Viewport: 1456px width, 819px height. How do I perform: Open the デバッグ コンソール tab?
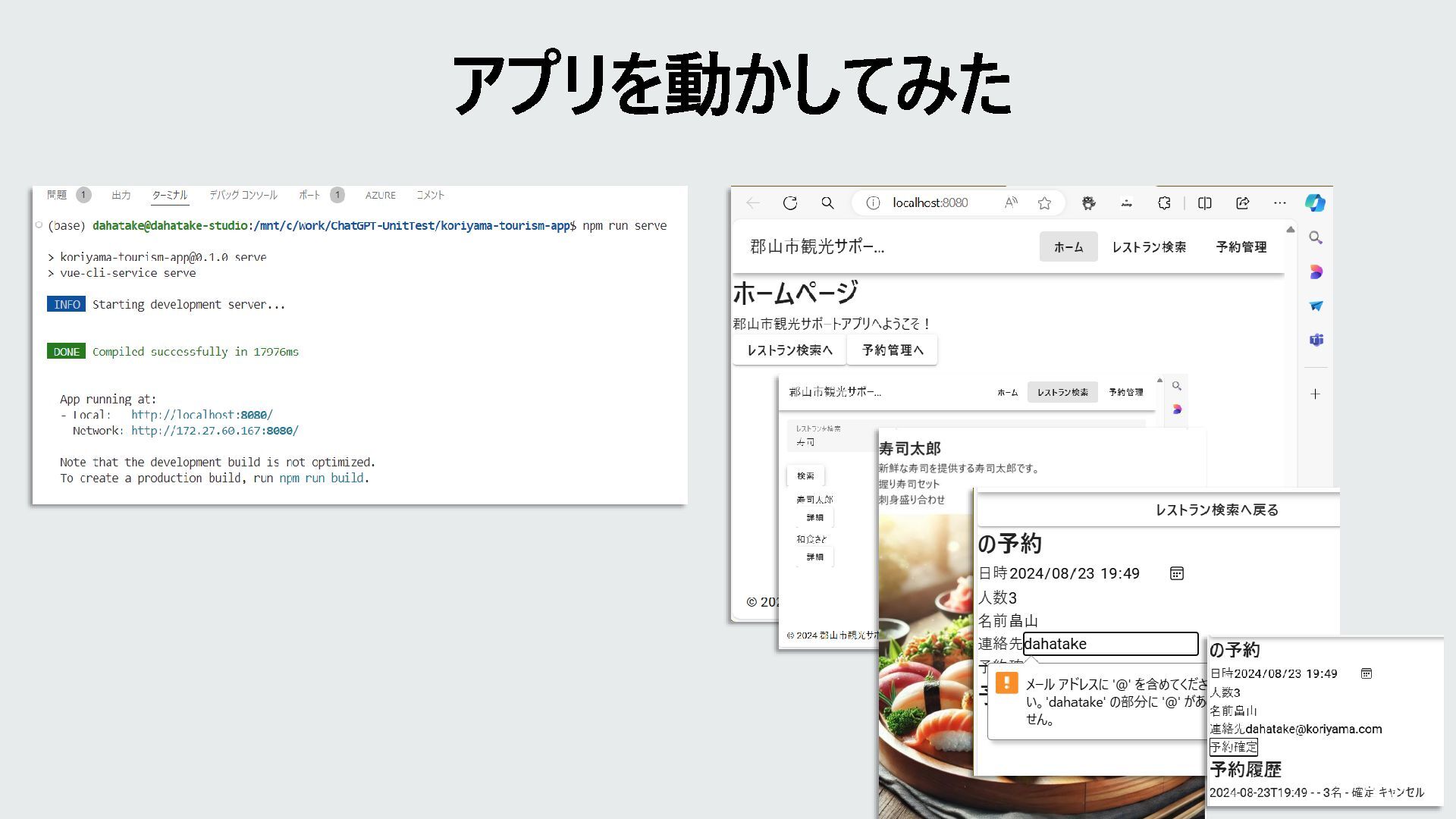(243, 195)
